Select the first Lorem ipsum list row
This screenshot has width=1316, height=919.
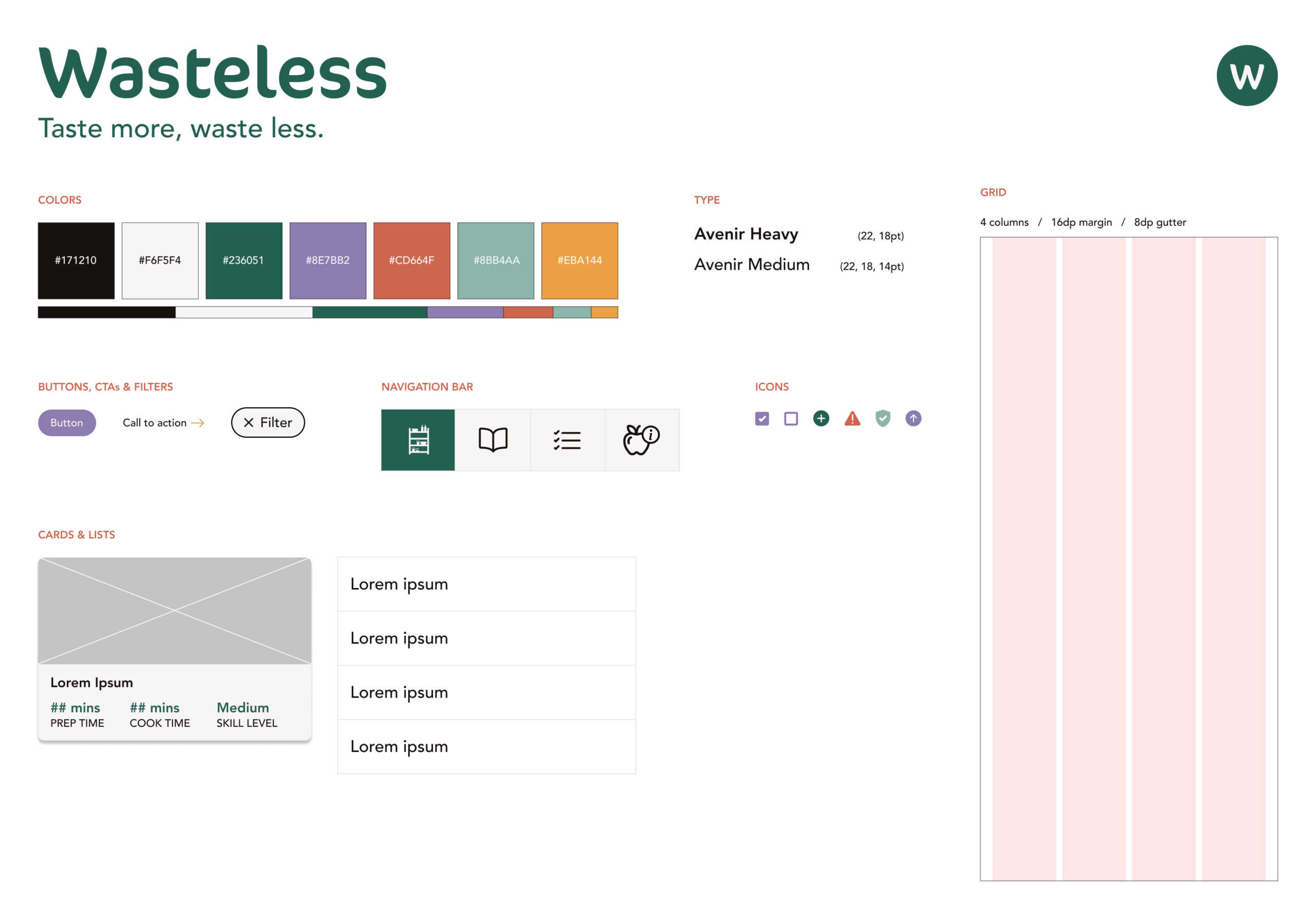[486, 584]
